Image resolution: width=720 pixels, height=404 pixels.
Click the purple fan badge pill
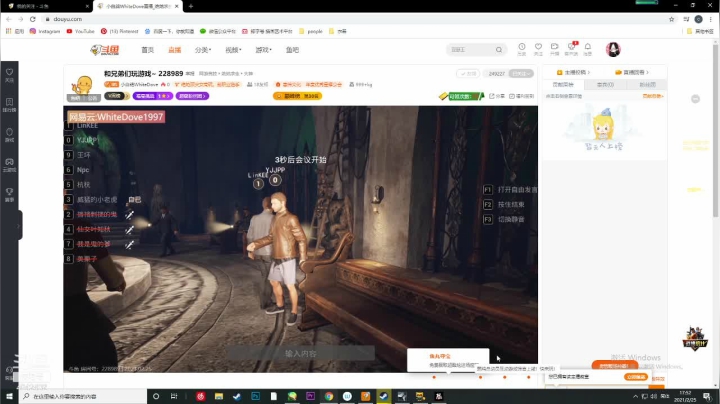153,96
